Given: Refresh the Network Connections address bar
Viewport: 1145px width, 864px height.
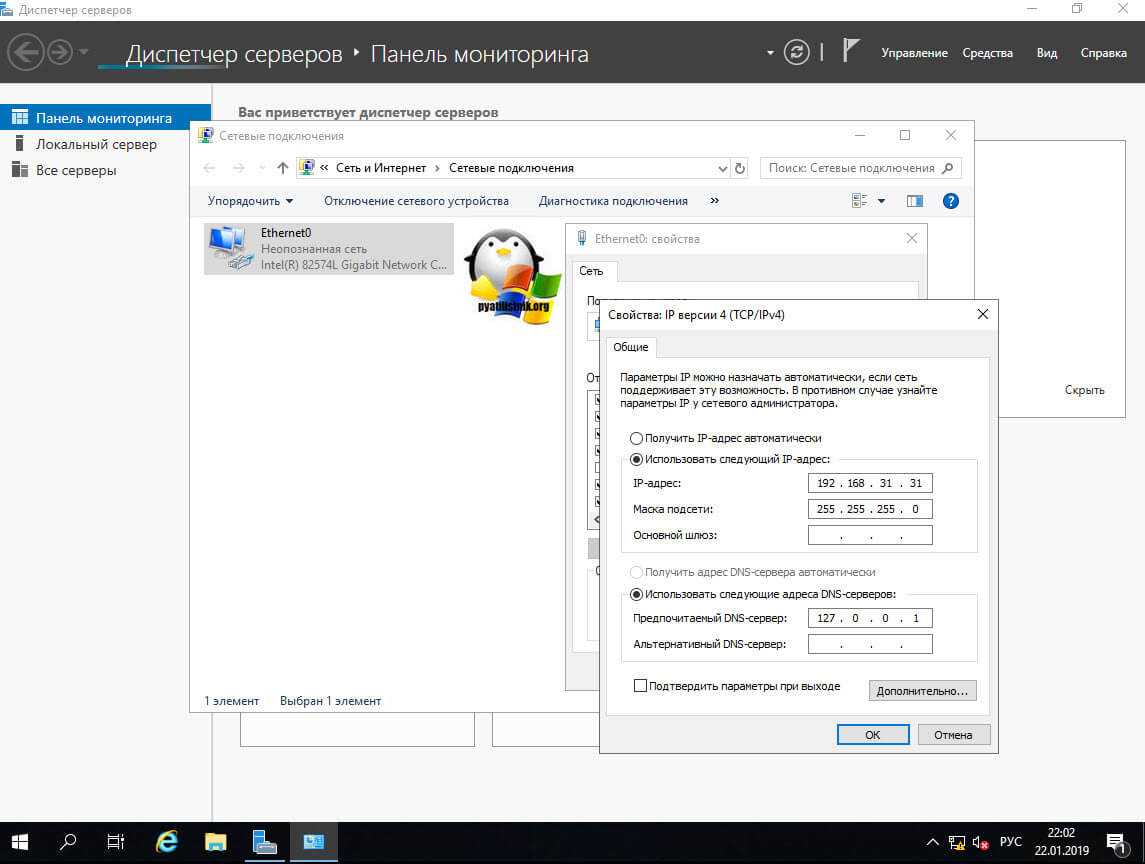Looking at the screenshot, I should pos(740,168).
